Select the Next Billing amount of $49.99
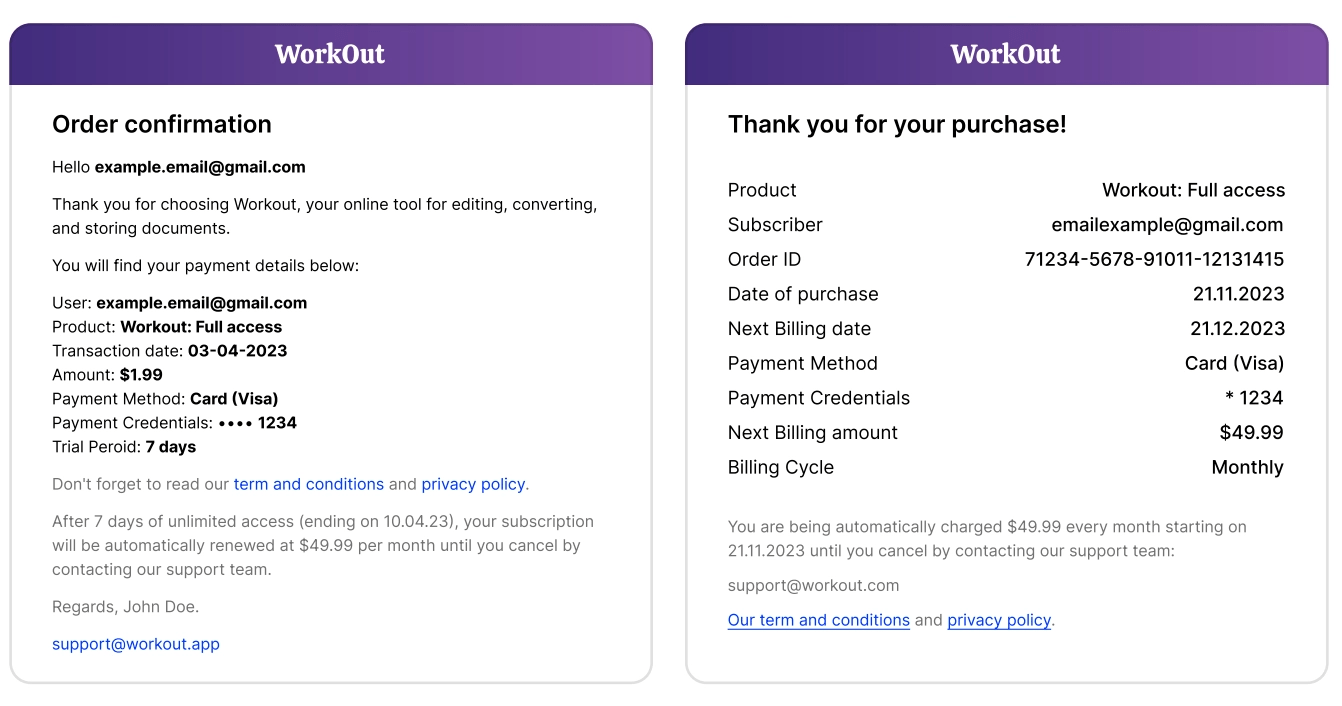 (x=1252, y=432)
